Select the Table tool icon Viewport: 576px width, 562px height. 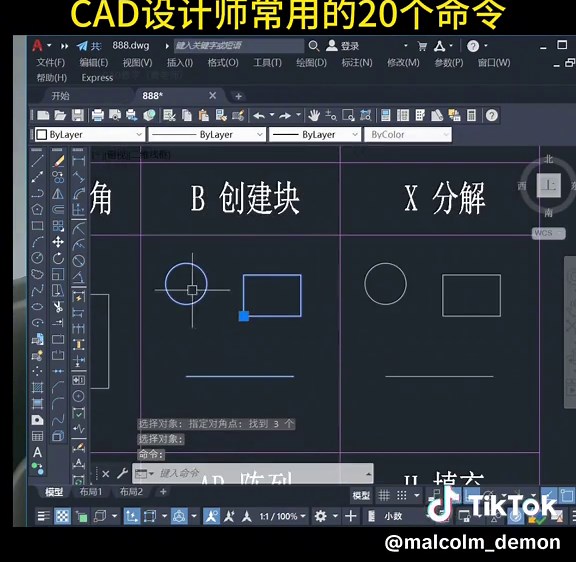pos(37,436)
